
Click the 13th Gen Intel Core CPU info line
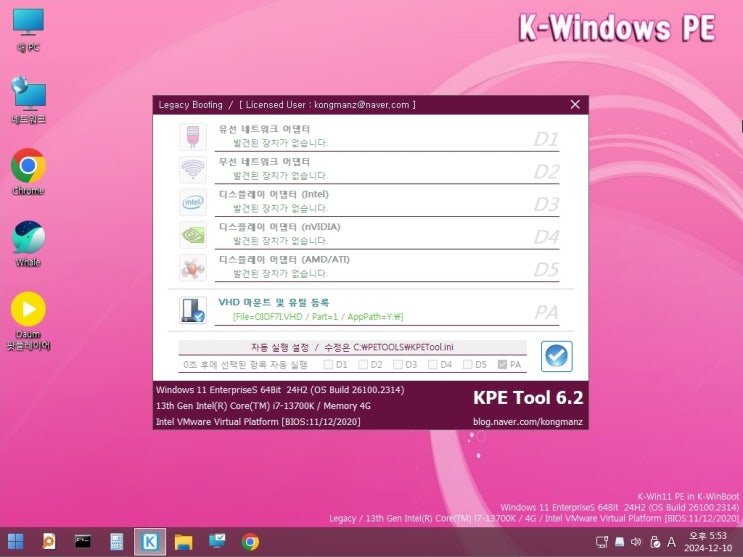[x=263, y=406]
